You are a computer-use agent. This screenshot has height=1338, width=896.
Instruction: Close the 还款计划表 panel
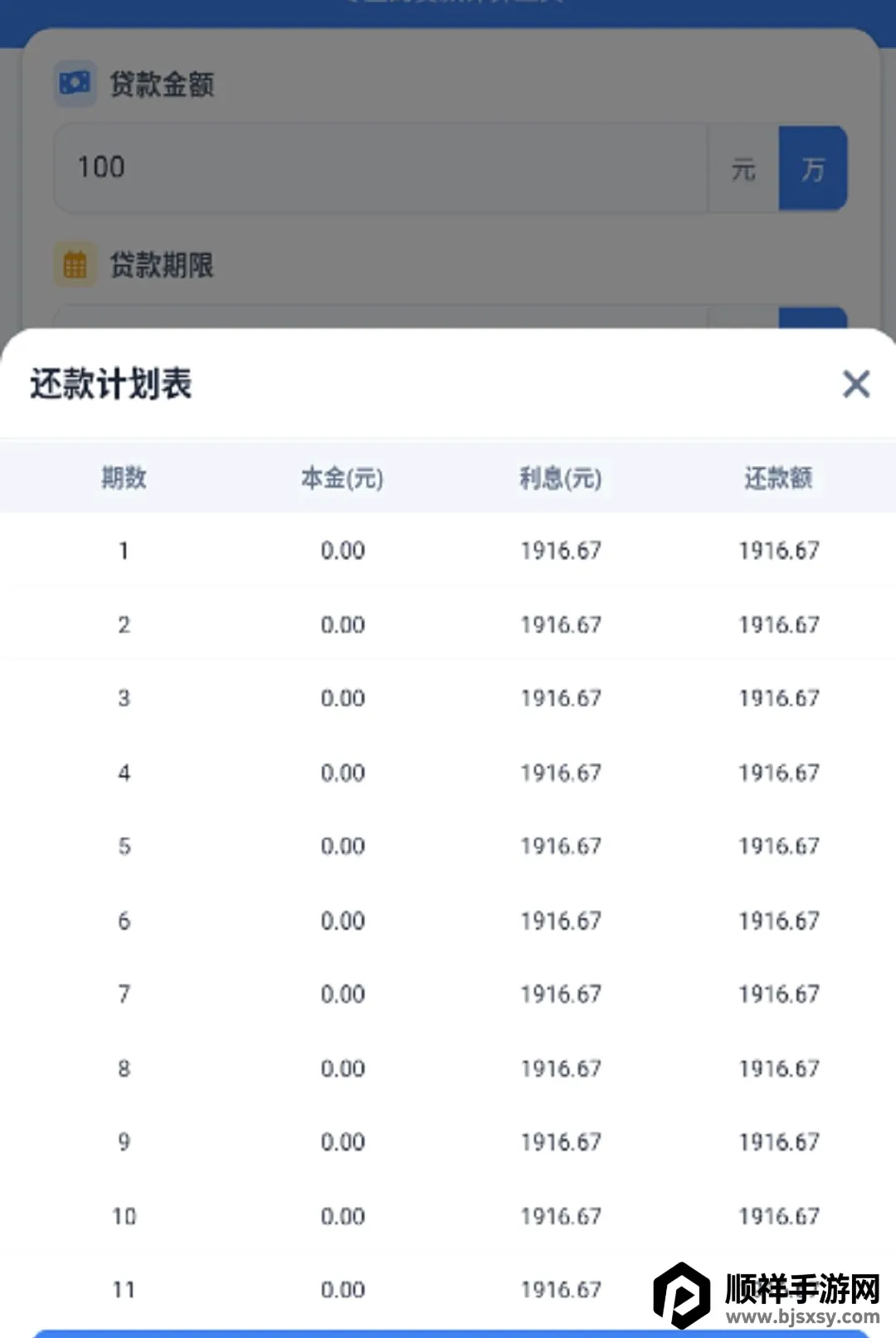[856, 384]
